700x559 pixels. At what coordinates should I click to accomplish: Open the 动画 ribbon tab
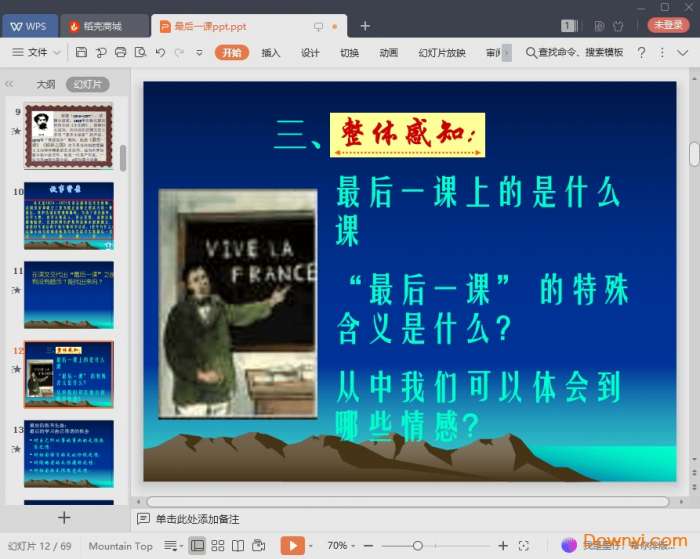389,52
